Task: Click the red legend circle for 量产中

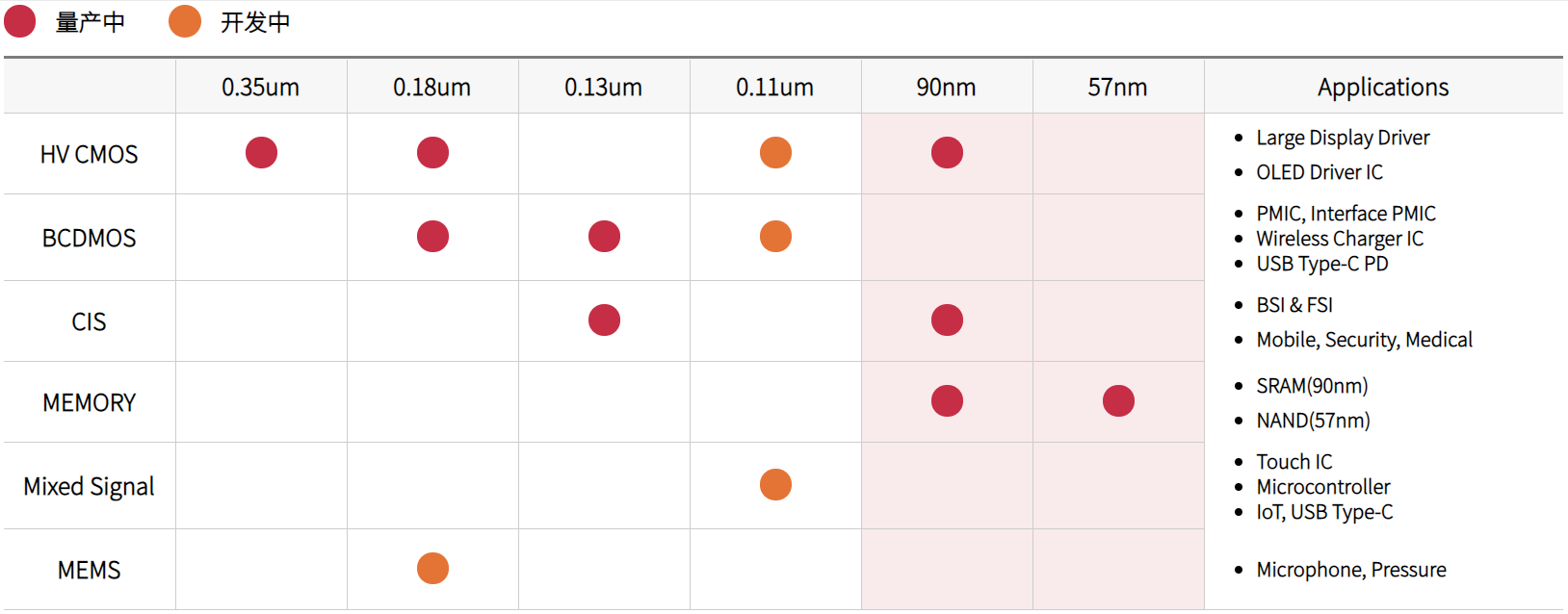Action: pos(20,21)
